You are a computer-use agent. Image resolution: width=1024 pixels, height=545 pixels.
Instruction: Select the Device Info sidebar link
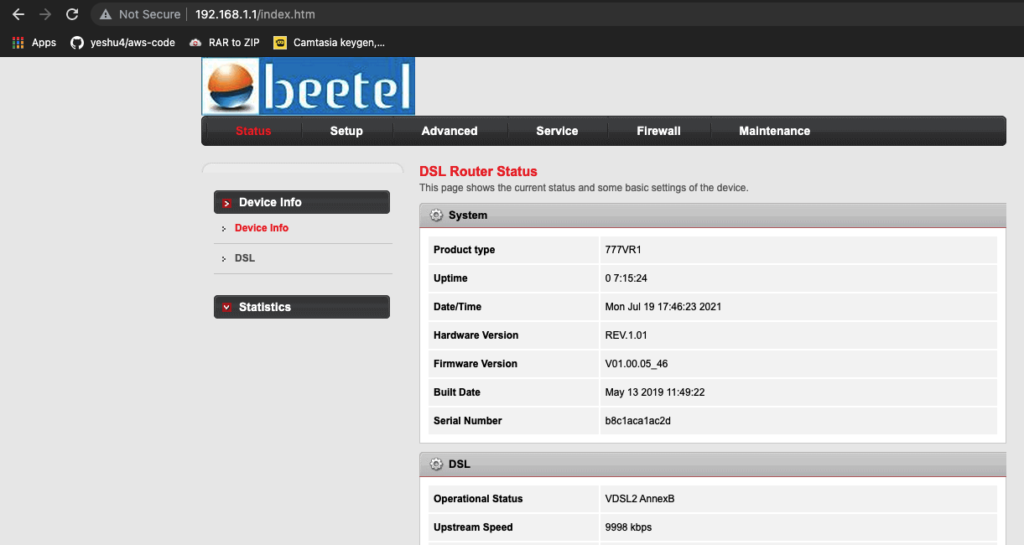pos(261,228)
